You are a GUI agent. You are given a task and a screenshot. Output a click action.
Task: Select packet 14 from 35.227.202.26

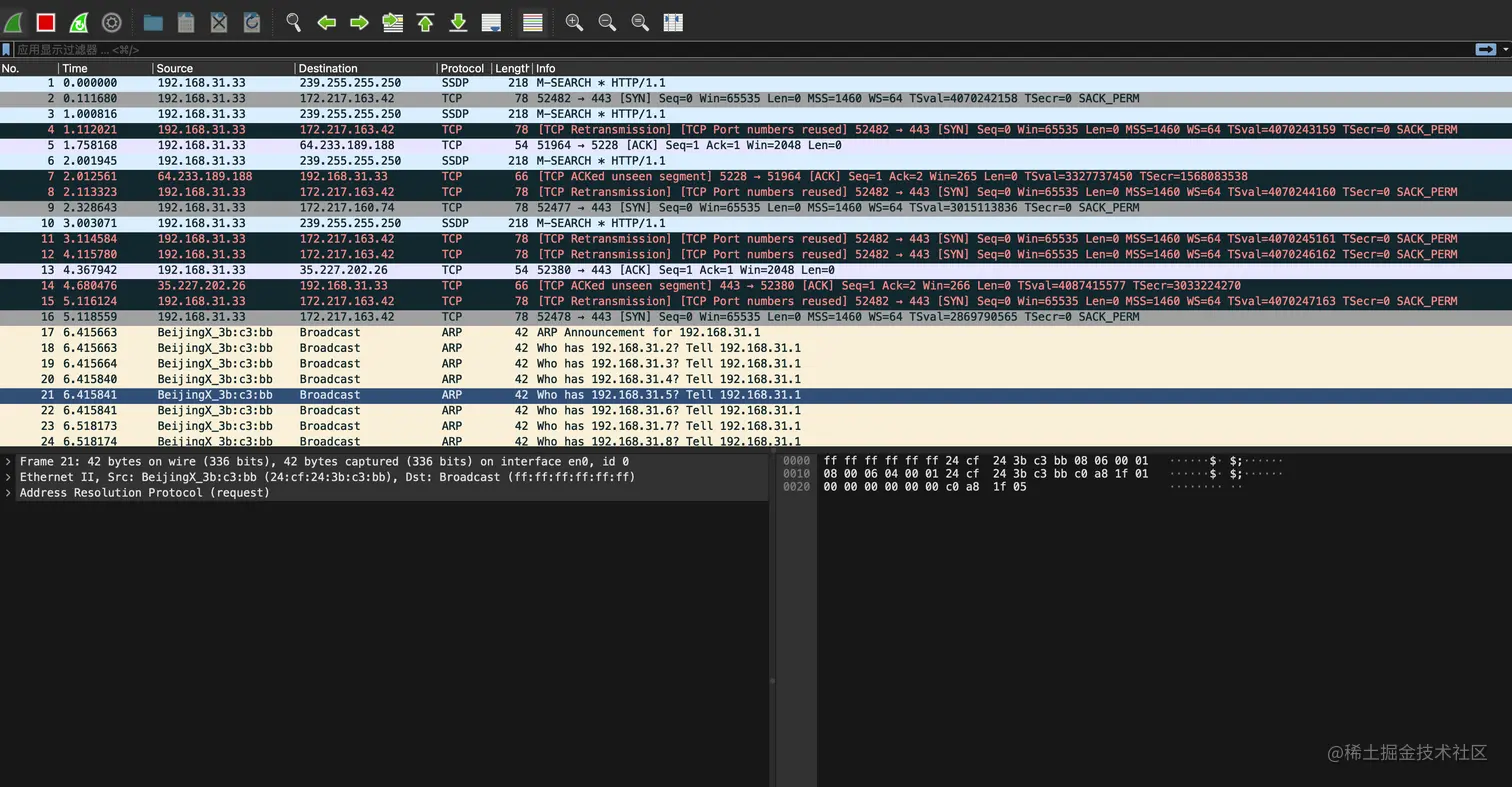pyautogui.click(x=756, y=286)
